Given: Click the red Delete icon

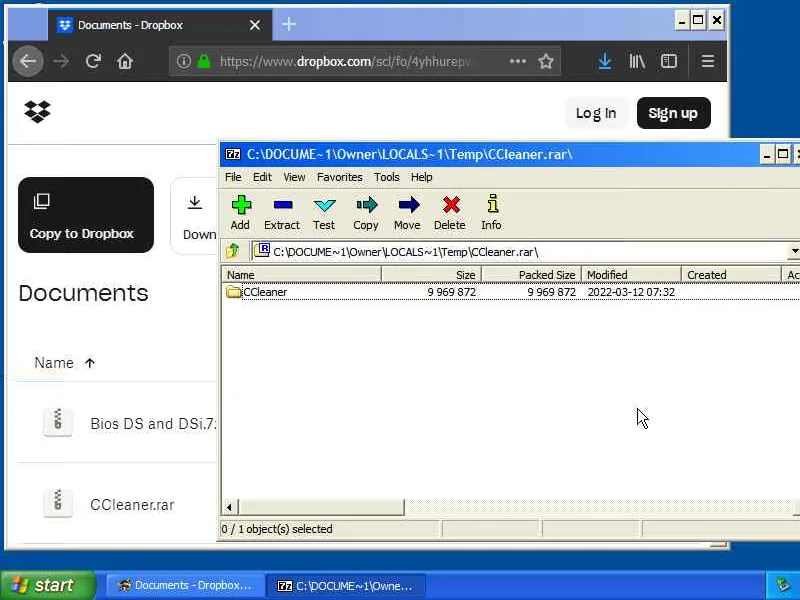Looking at the screenshot, I should click(x=450, y=213).
